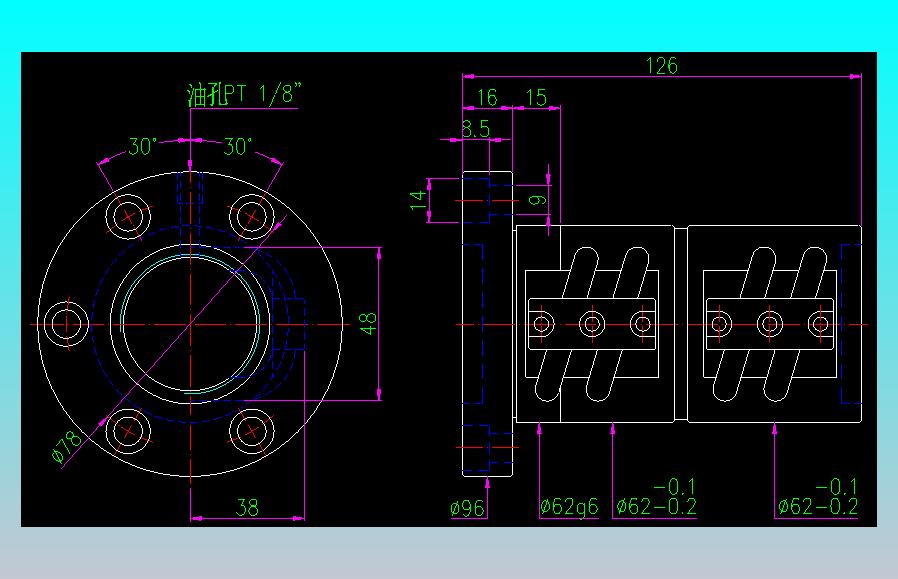This screenshot has width=898, height=579.
Task: Click the 38 bottom dimension
Action: (247, 507)
